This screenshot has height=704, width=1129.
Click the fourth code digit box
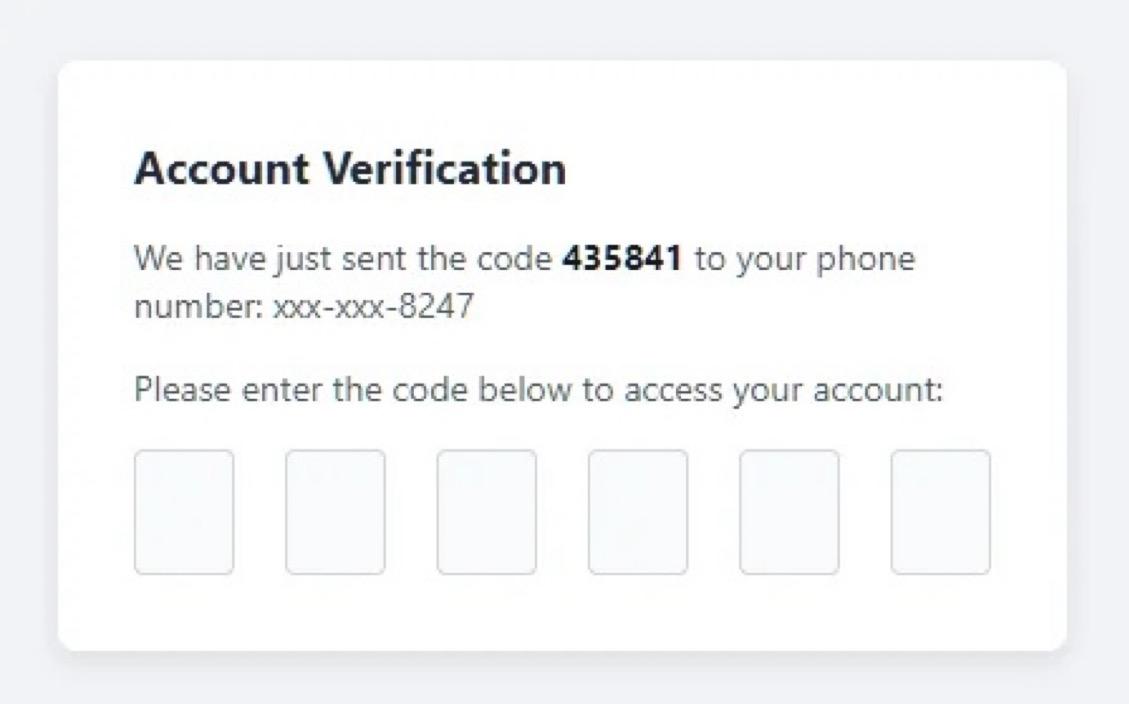(x=638, y=512)
